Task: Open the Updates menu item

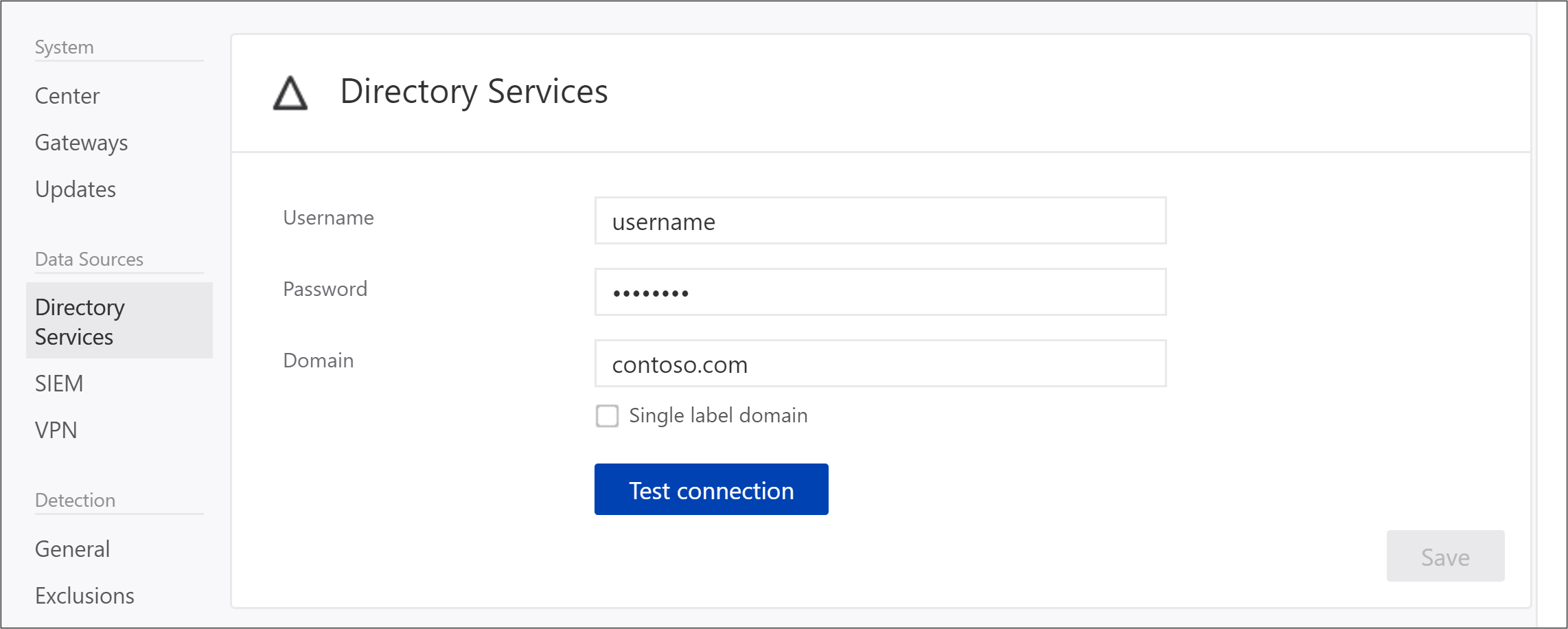Action: click(76, 189)
